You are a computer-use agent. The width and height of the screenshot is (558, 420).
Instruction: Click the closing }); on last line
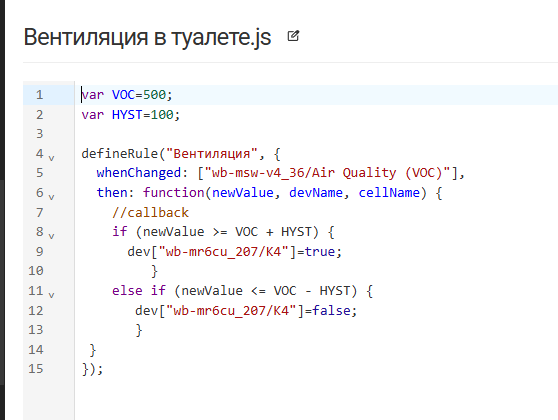coord(92,369)
